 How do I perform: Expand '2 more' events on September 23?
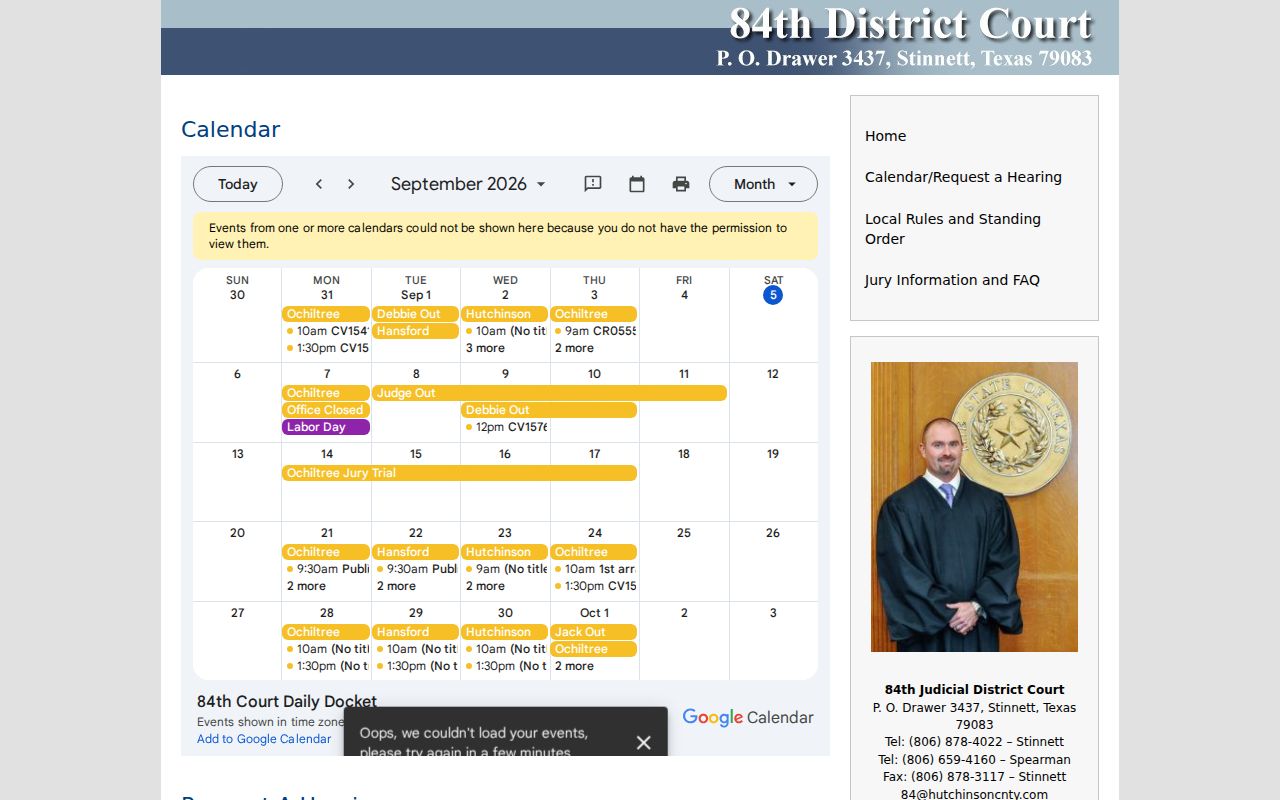tap(485, 586)
